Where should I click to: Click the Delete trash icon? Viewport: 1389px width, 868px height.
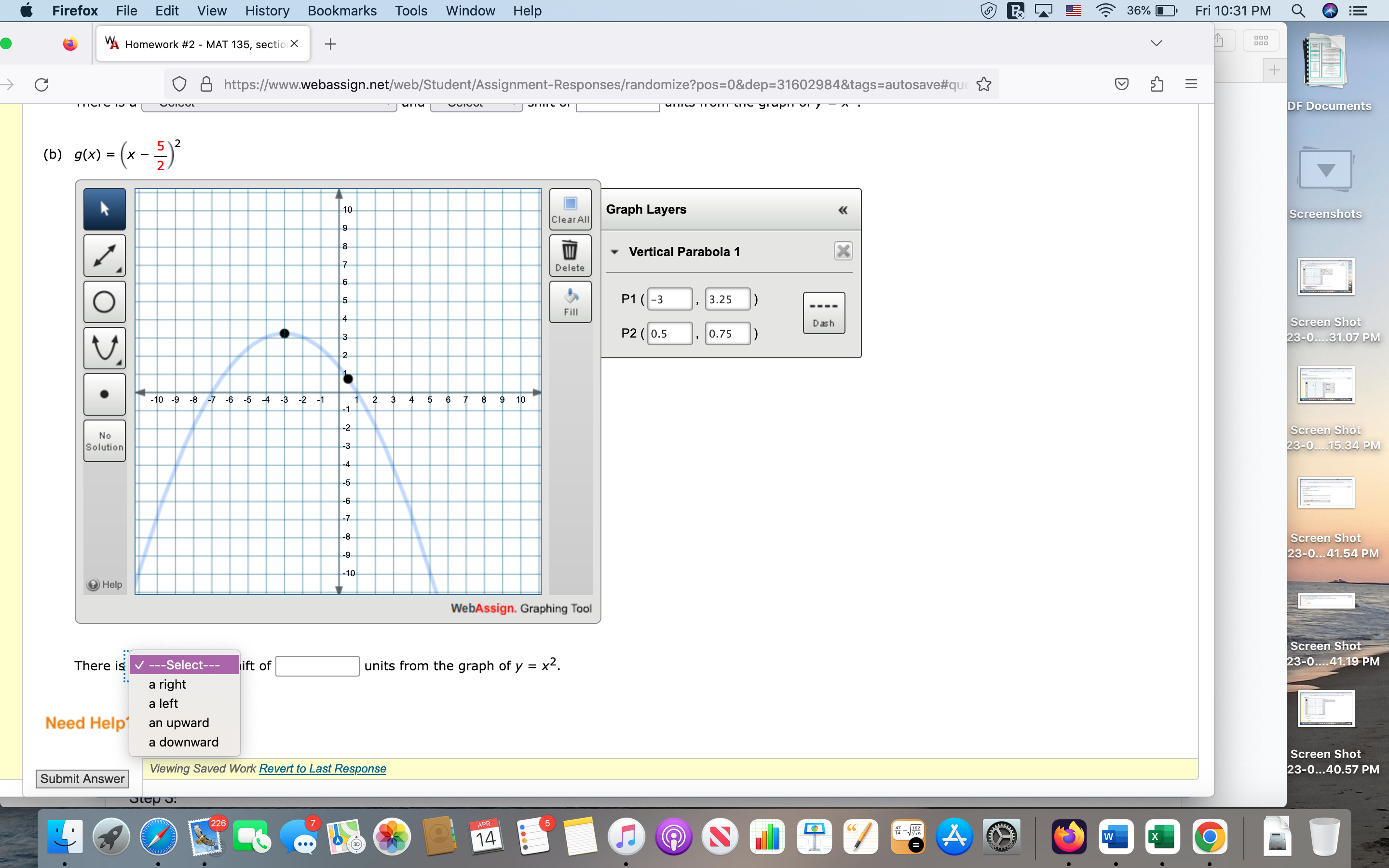pyautogui.click(x=570, y=254)
